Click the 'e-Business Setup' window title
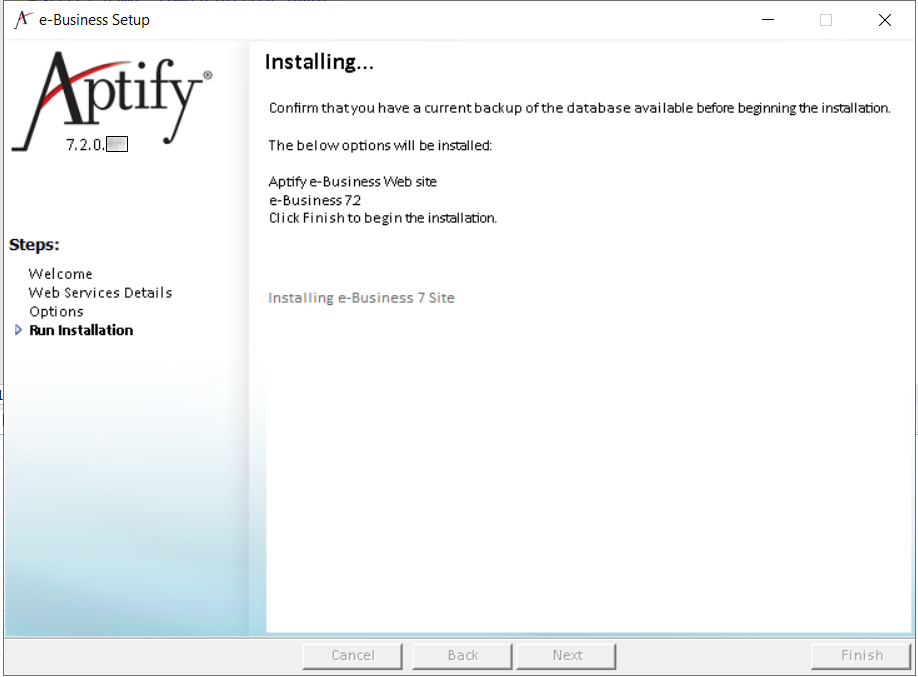This screenshot has width=918, height=677. tap(94, 20)
